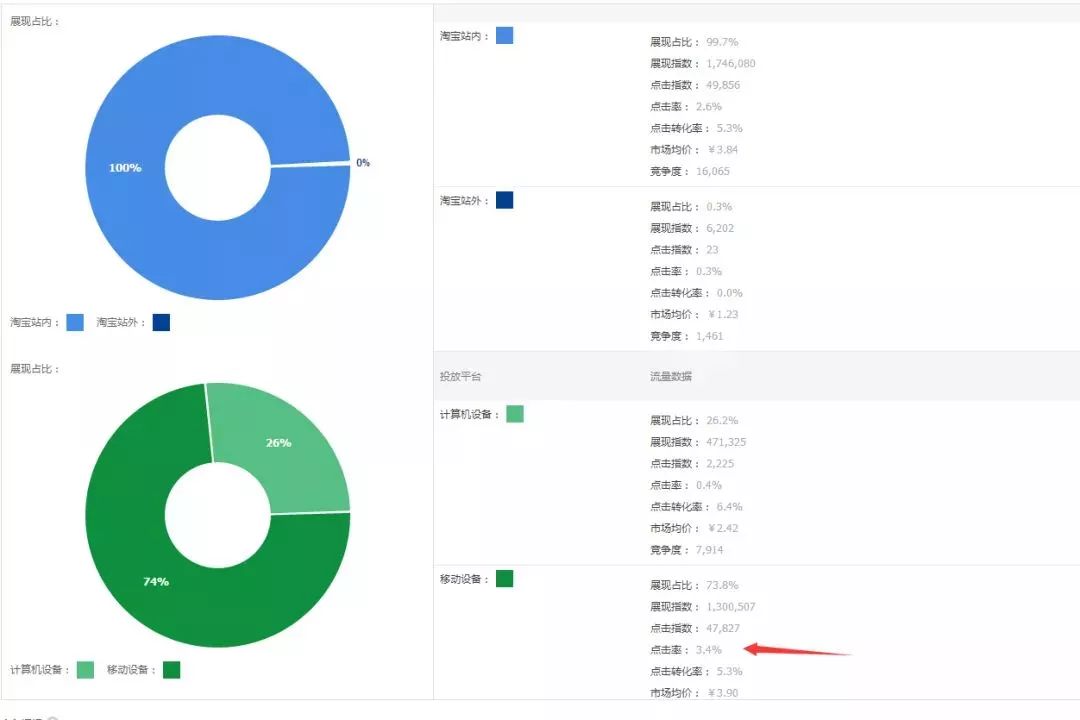1080x720 pixels.
Task: Toggle the 移动设备 legend swatch below the green chart
Action: tap(172, 670)
